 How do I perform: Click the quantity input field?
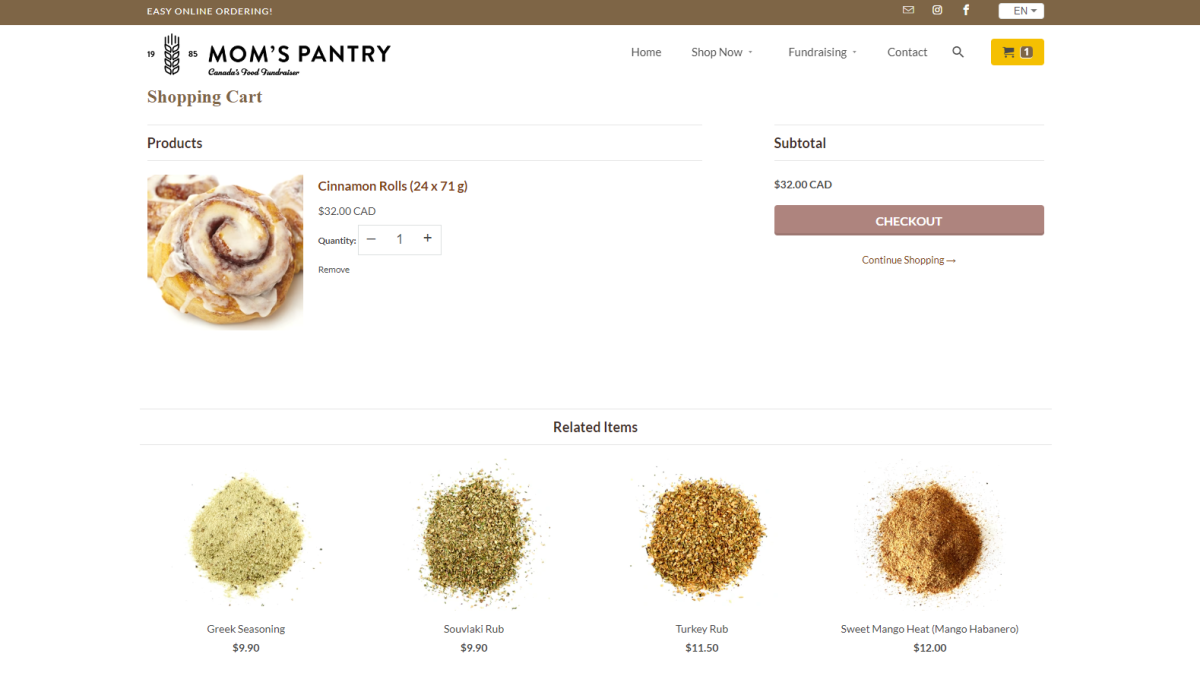399,239
